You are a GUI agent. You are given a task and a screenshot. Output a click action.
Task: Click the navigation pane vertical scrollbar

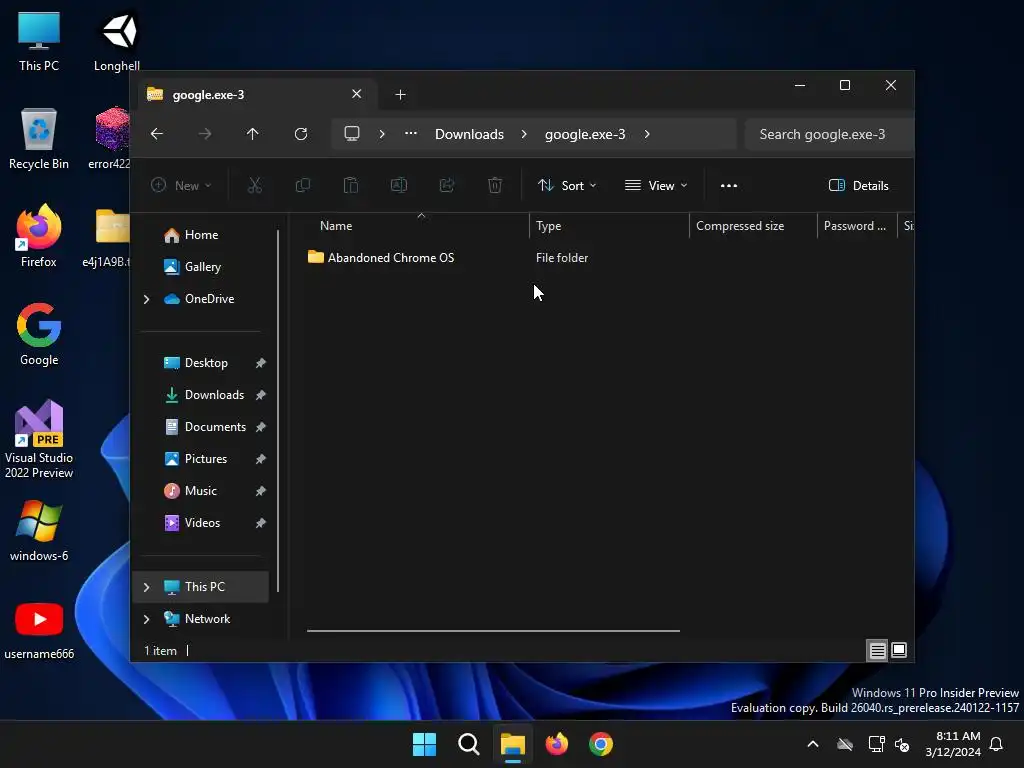[278, 410]
